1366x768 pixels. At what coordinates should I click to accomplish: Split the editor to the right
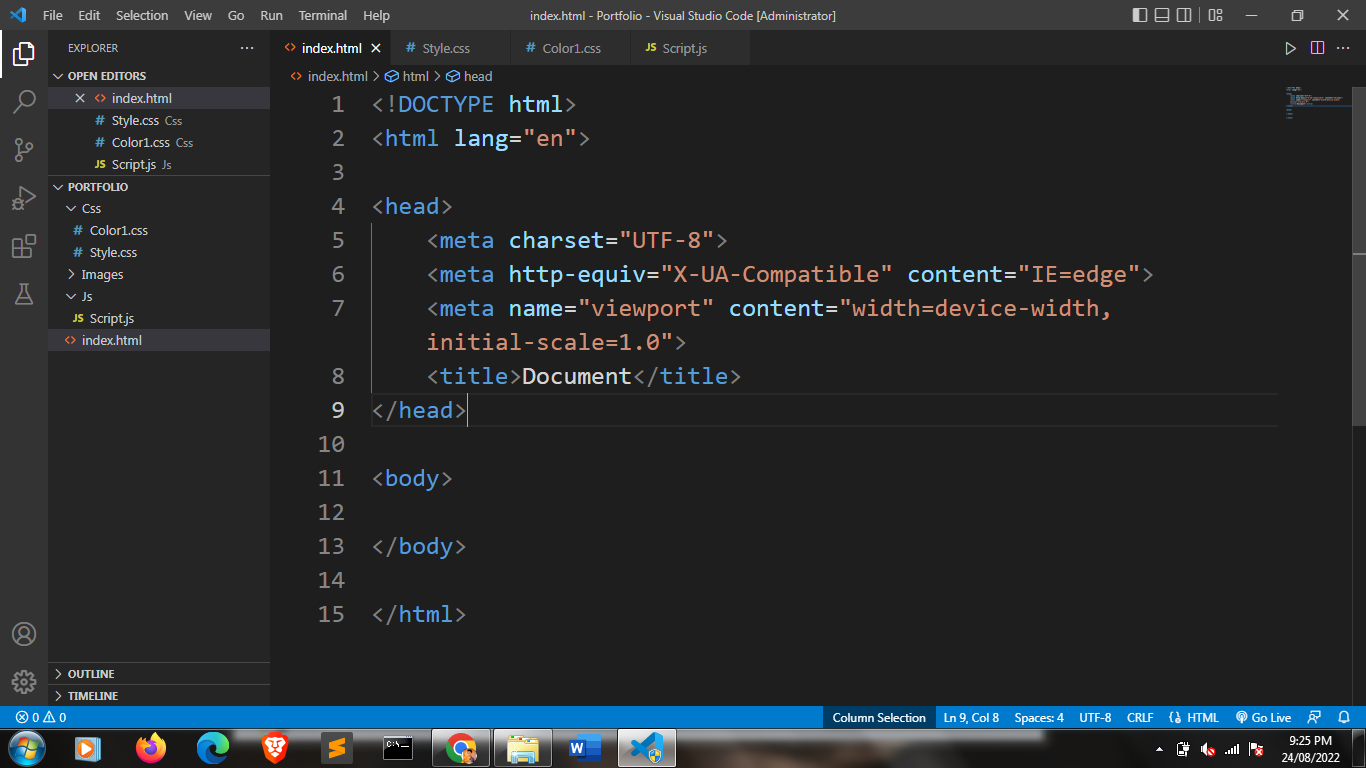[1317, 48]
